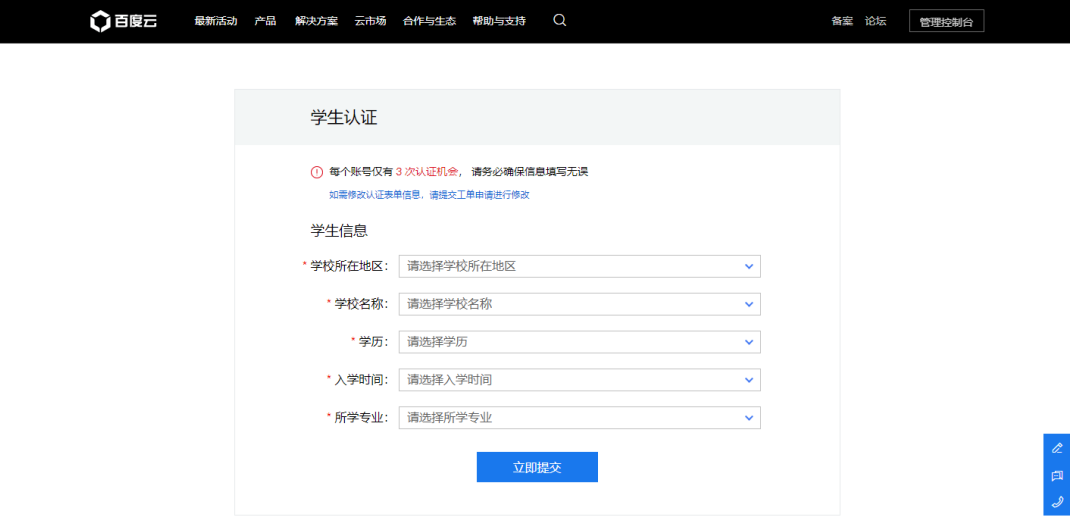Click the 所学专业 field label
The image size is (1070, 532).
pos(361,417)
